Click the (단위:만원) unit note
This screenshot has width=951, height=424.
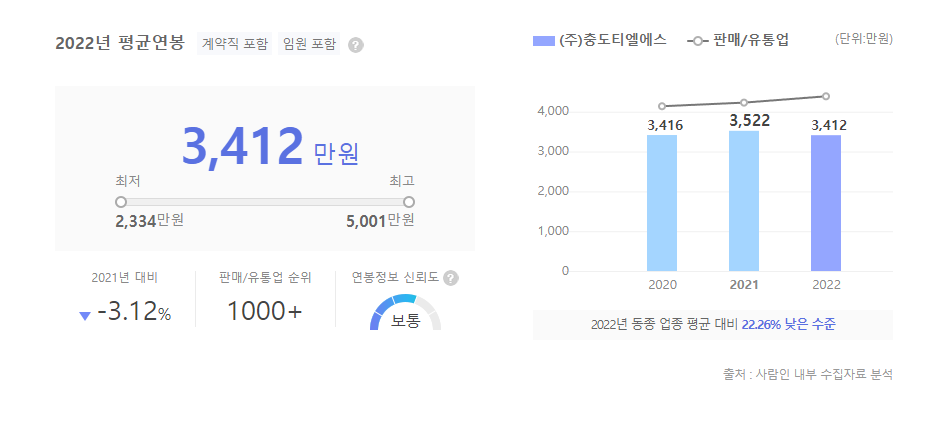[x=864, y=39]
